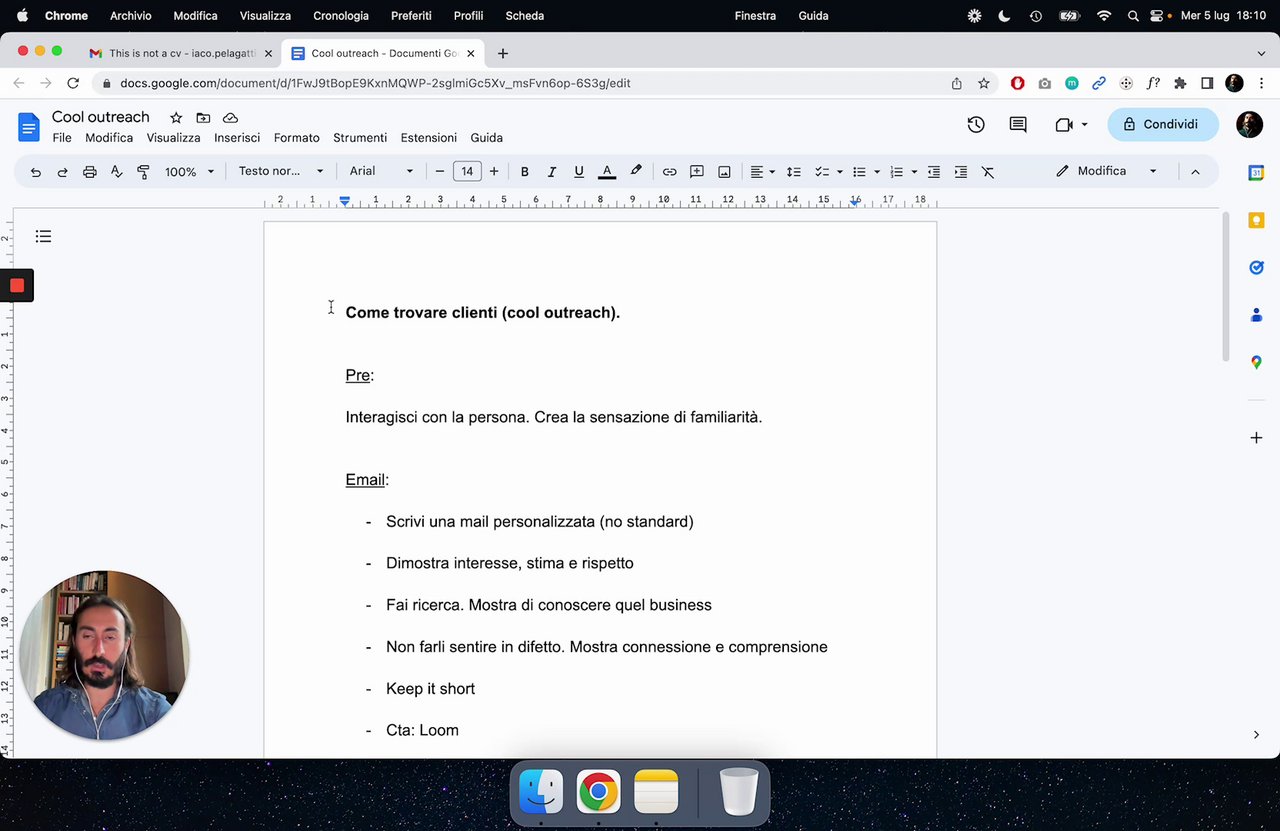Insert a link with the chain icon

(670, 172)
